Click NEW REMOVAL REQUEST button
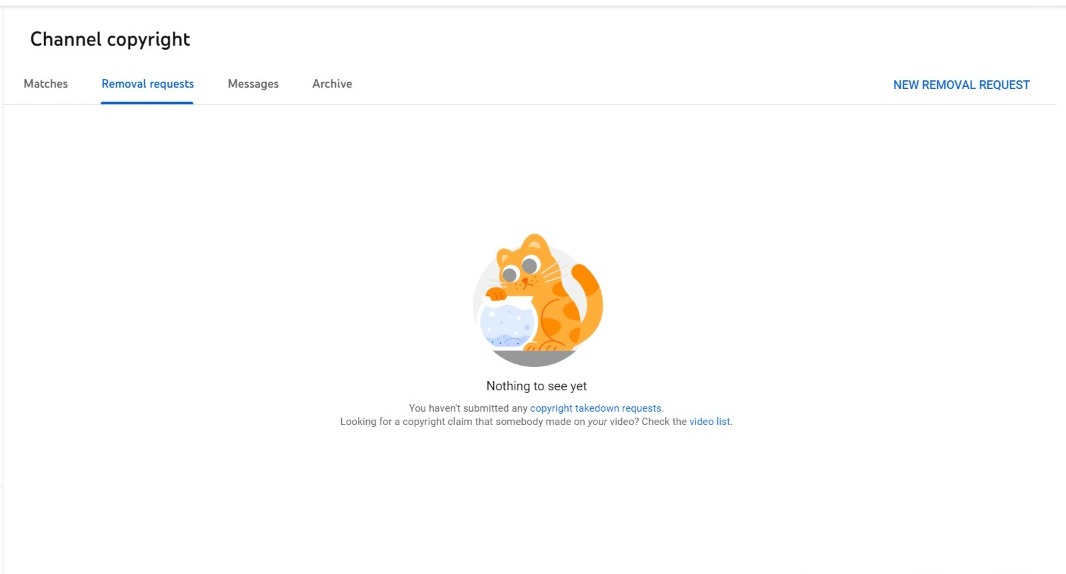The image size is (1066, 574). 961,85
